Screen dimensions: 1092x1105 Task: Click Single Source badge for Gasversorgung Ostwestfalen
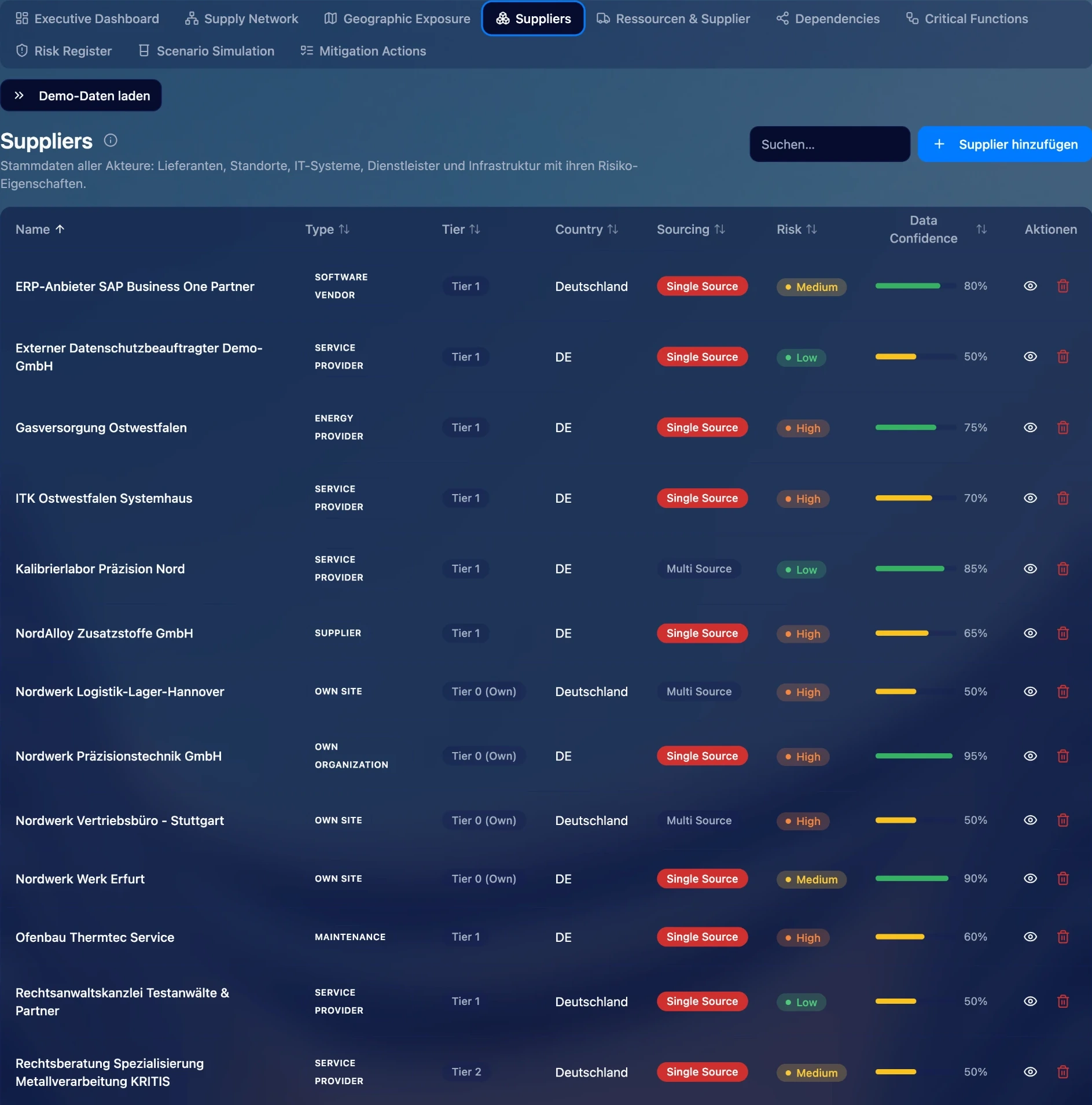pyautogui.click(x=702, y=428)
